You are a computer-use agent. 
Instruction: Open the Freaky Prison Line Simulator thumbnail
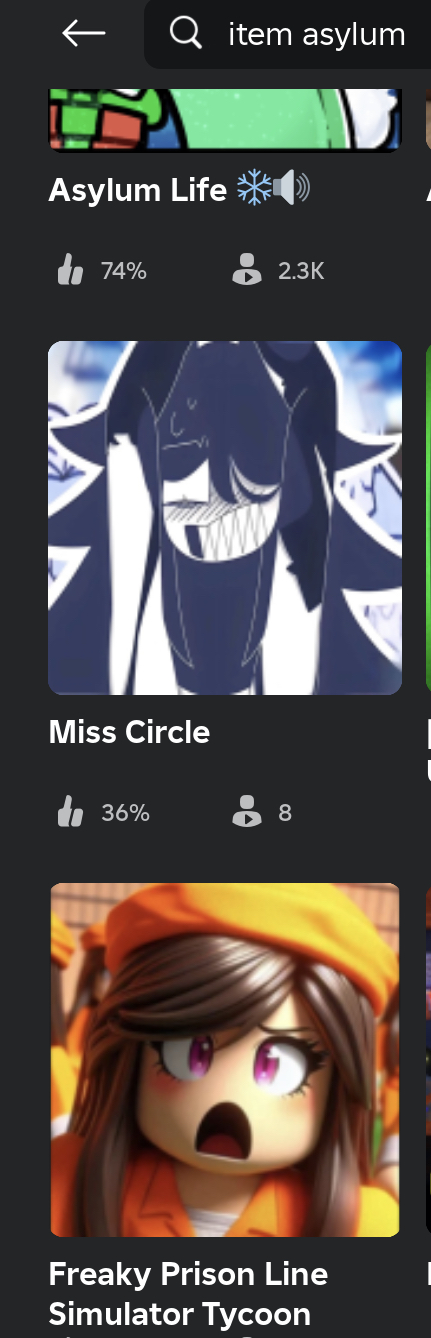[x=225, y=1060]
